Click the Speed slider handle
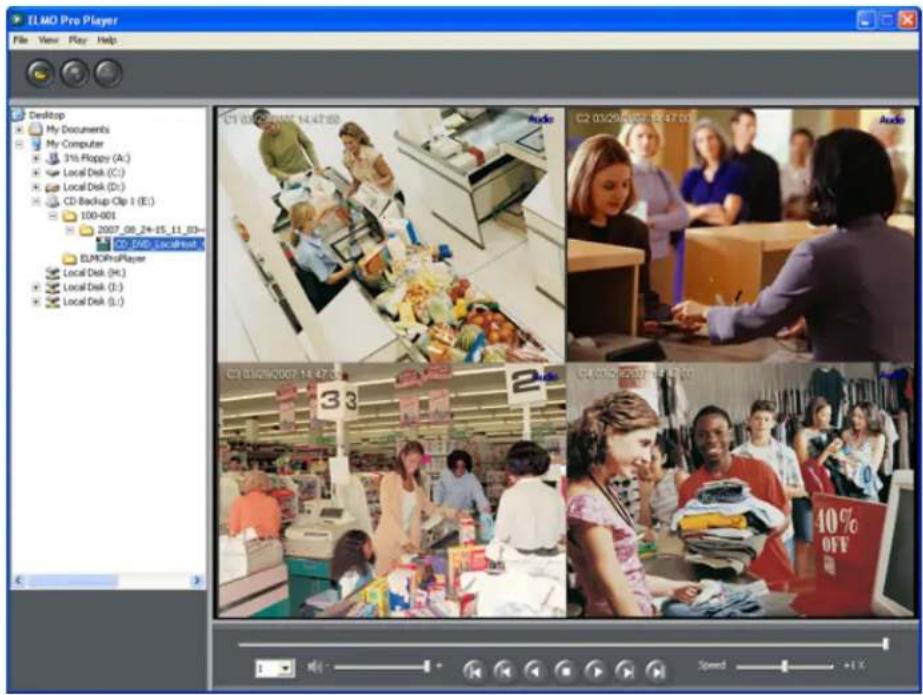This screenshot has width=923, height=695. coord(785,666)
